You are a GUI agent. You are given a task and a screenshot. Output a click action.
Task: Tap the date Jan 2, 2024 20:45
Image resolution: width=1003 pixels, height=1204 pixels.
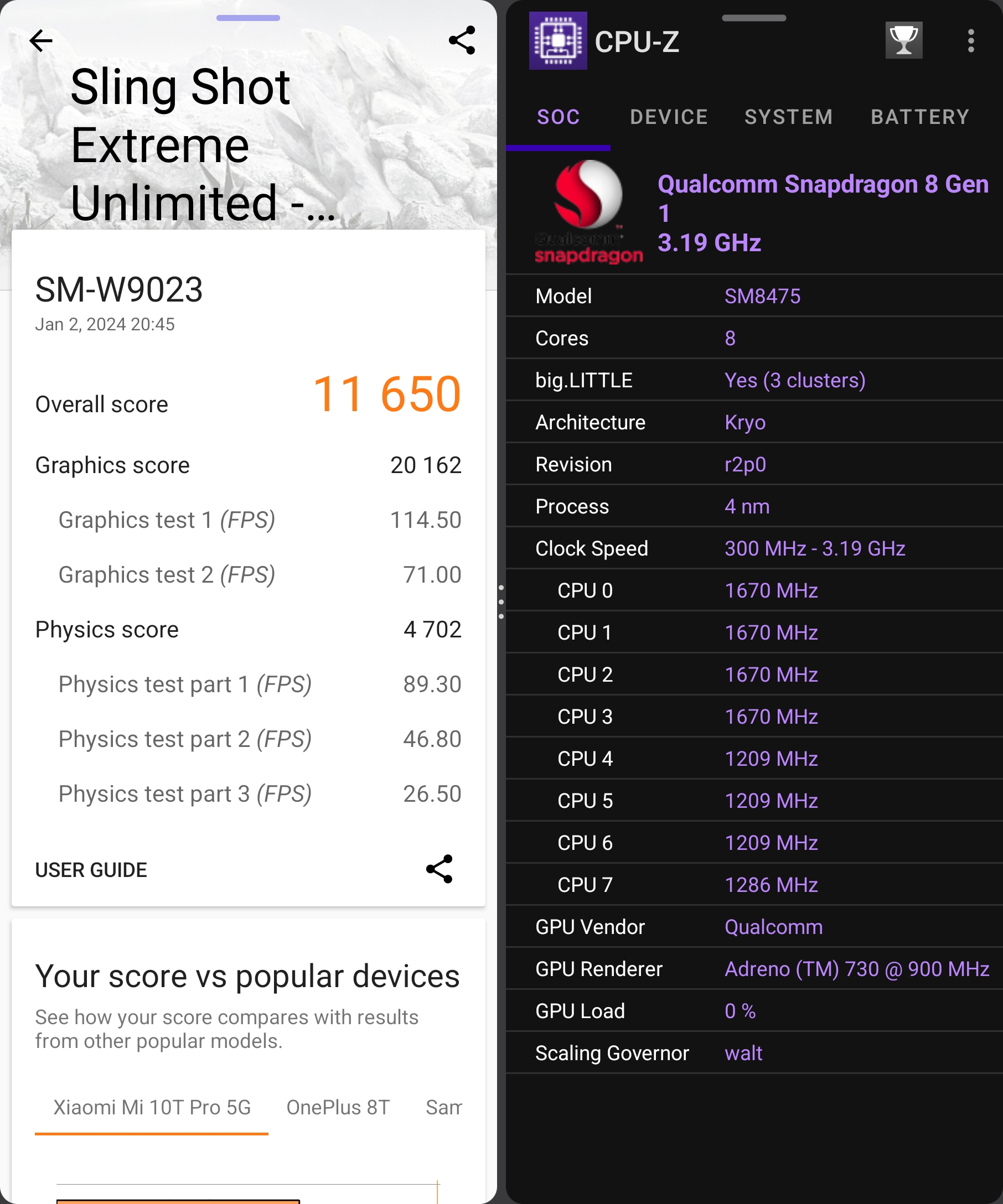pyautogui.click(x=105, y=324)
